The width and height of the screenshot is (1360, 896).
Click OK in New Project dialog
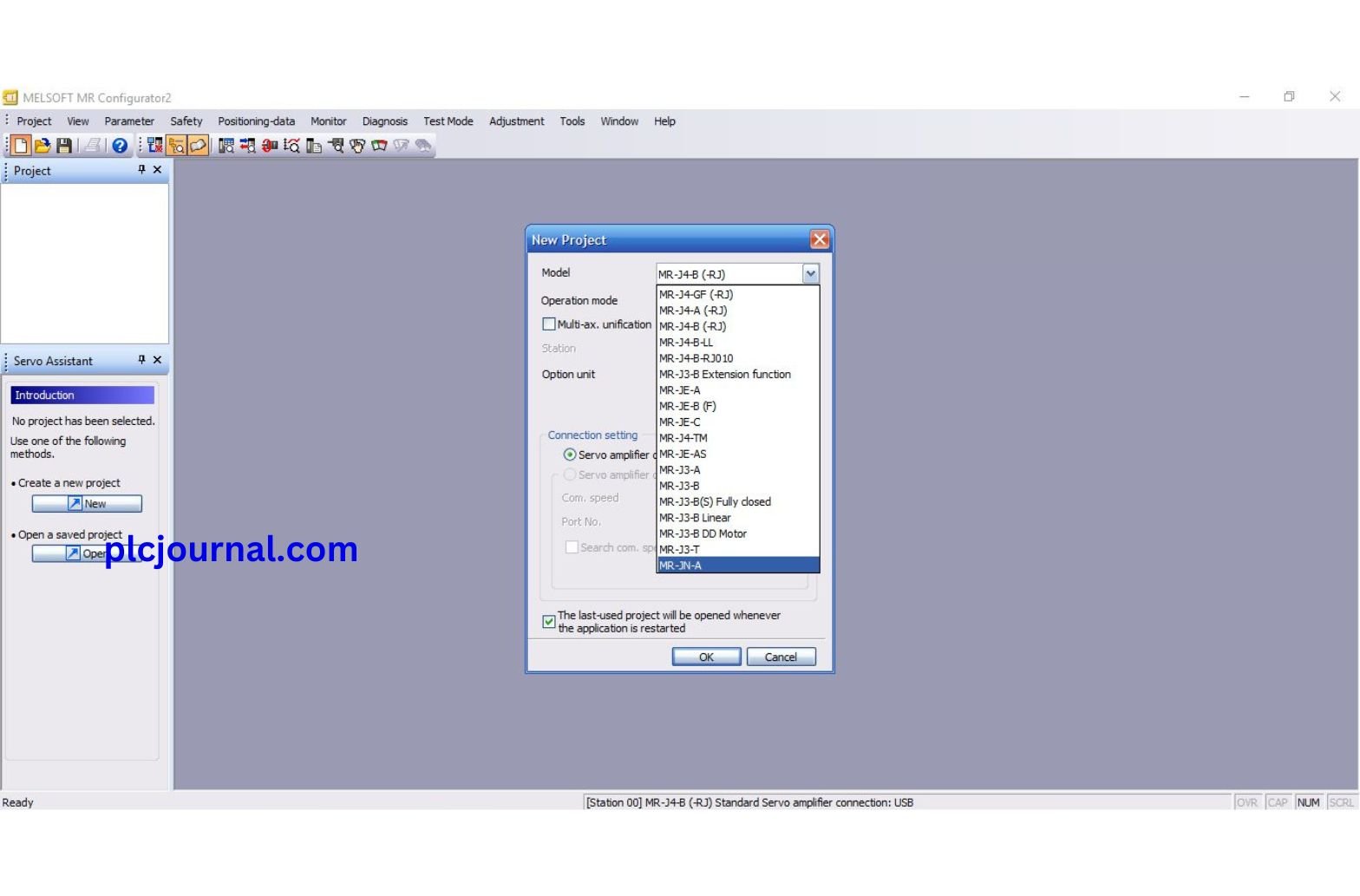click(x=707, y=657)
